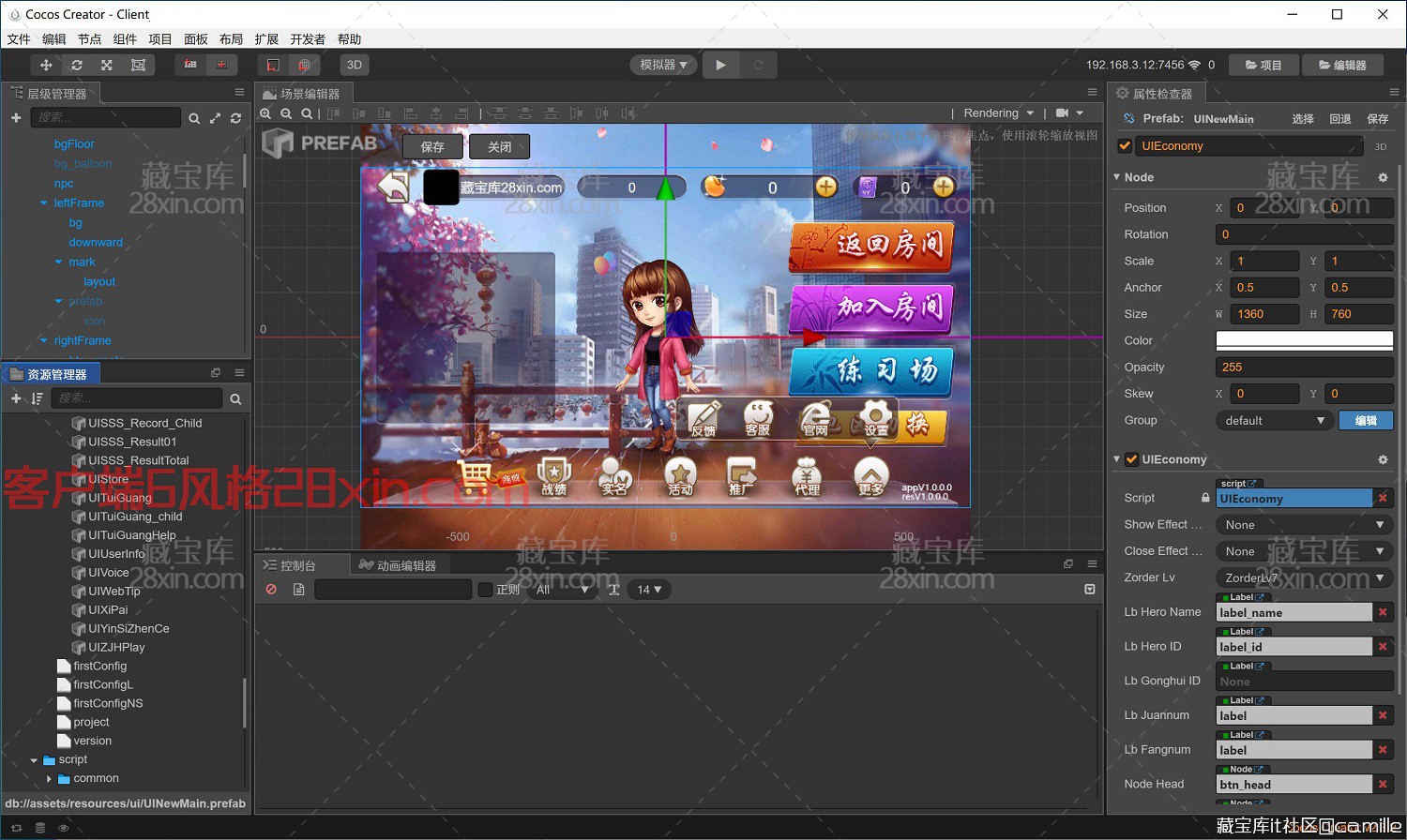The height and width of the screenshot is (840, 1407).
Task: Collapse the mark node in the hierarchy
Action: click(x=58, y=262)
